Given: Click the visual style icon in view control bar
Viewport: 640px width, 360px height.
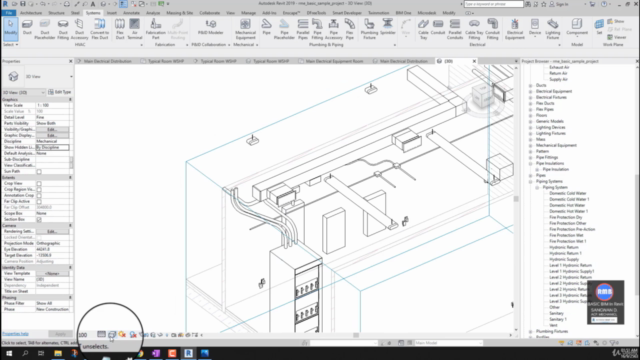Looking at the screenshot, I should point(112,335).
